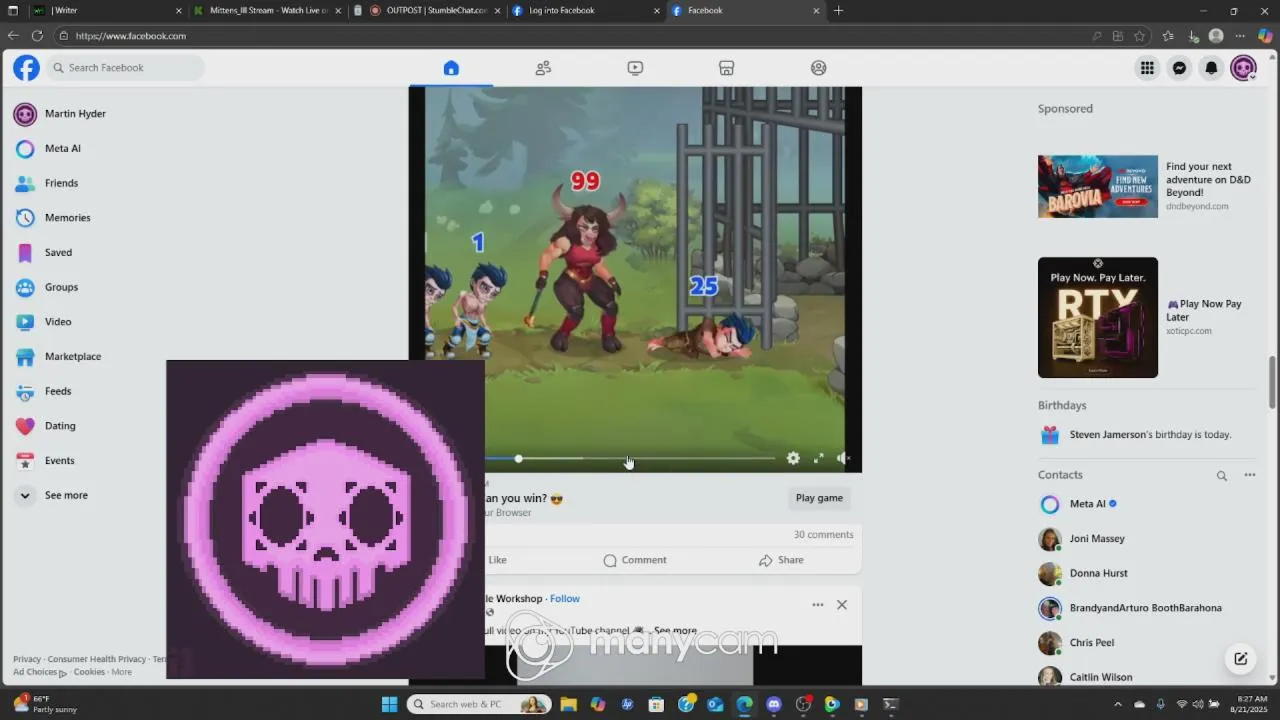
Task: Open Contacts options three-dot menu
Action: [1250, 475]
